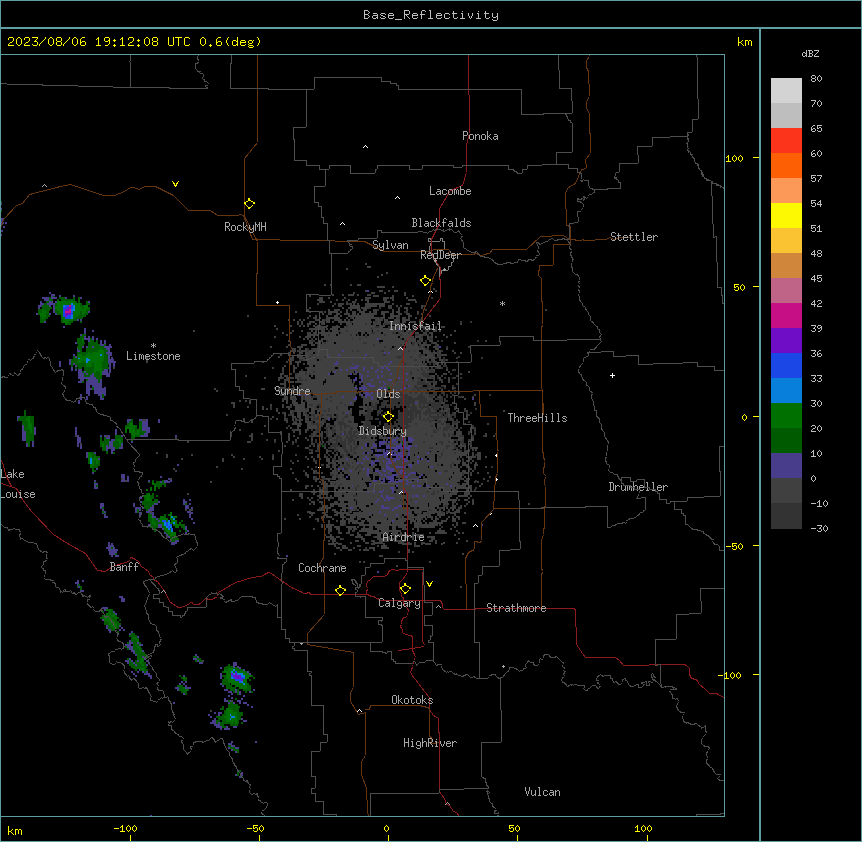The image size is (862, 842).
Task: Click the yellow marker above Calgary label
Action: [x=405, y=589]
